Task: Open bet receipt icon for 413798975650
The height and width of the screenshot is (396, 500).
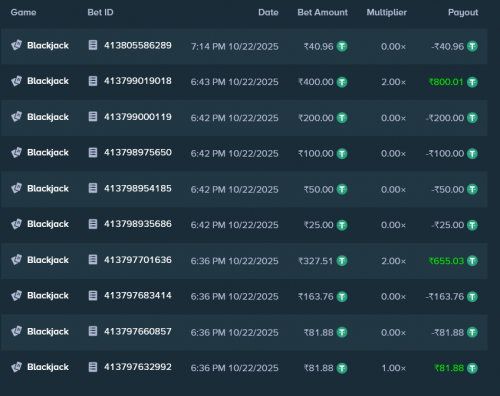Action: tap(93, 152)
